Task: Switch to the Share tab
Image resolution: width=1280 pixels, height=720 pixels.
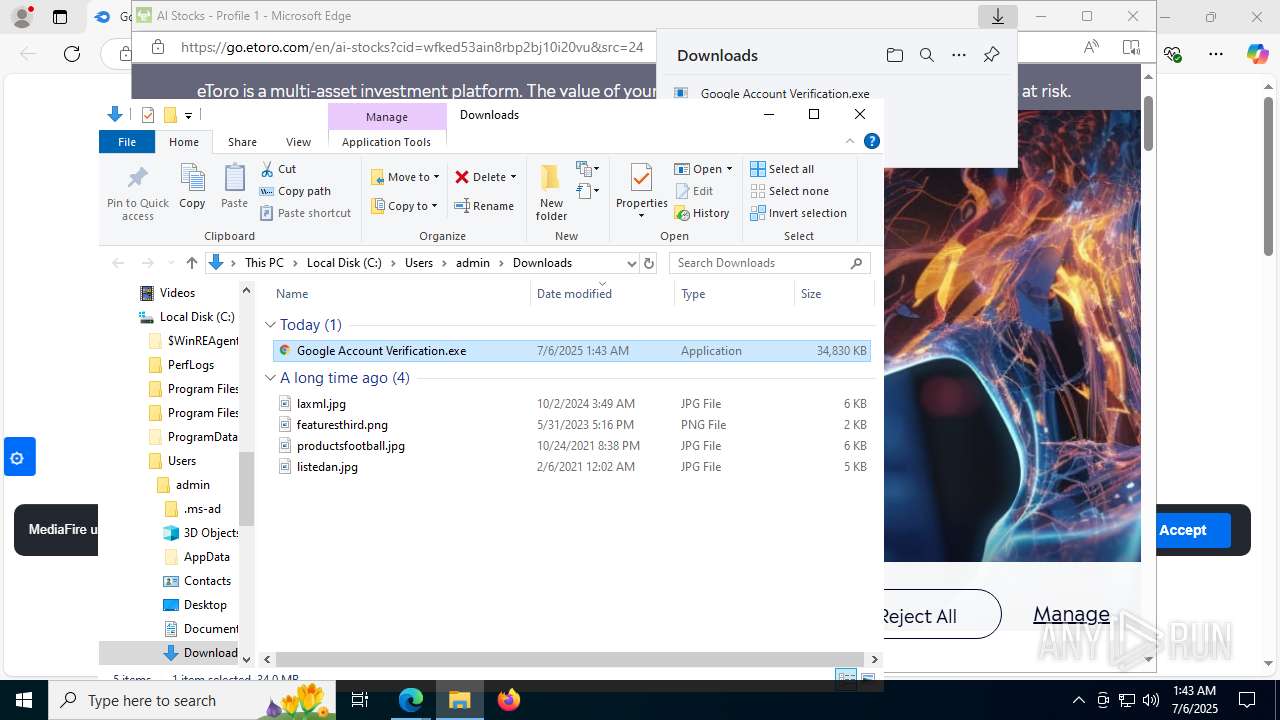Action: click(242, 142)
